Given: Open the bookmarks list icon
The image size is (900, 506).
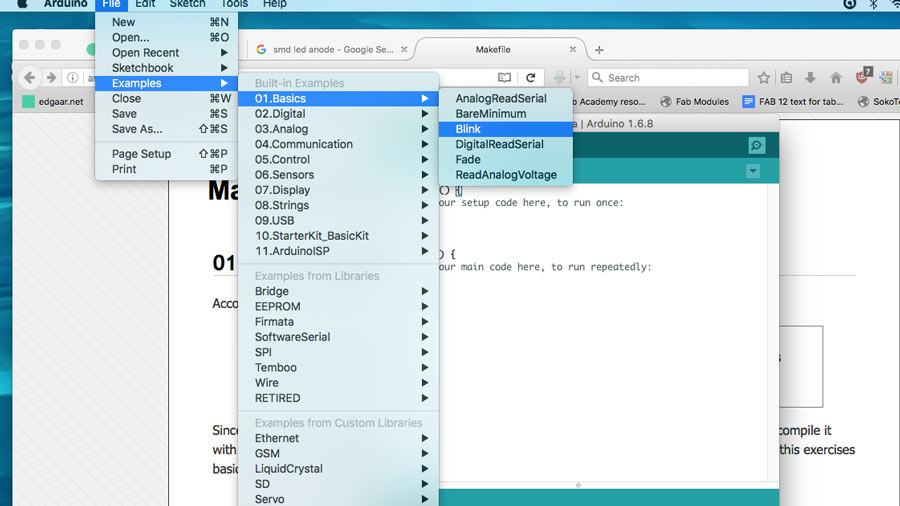Looking at the screenshot, I should click(786, 77).
